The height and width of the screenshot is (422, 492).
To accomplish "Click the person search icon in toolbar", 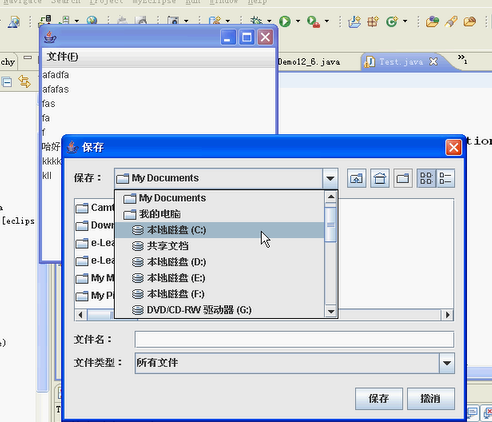I will point(14,22).
